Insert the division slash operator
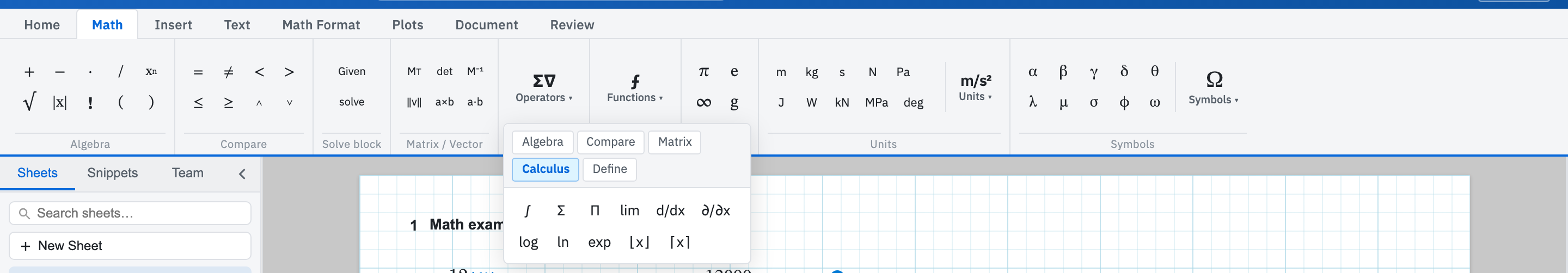Viewport: 1568px width, 273px height. coord(120,72)
